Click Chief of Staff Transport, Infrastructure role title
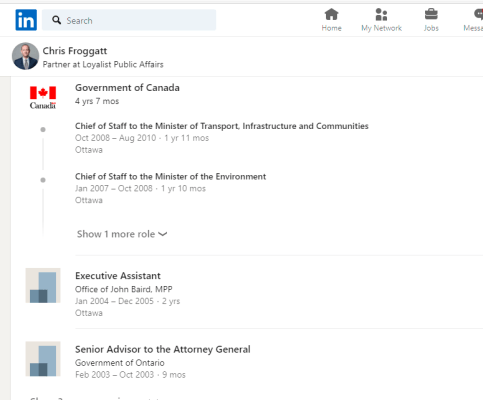The width and height of the screenshot is (483, 400). point(222,126)
